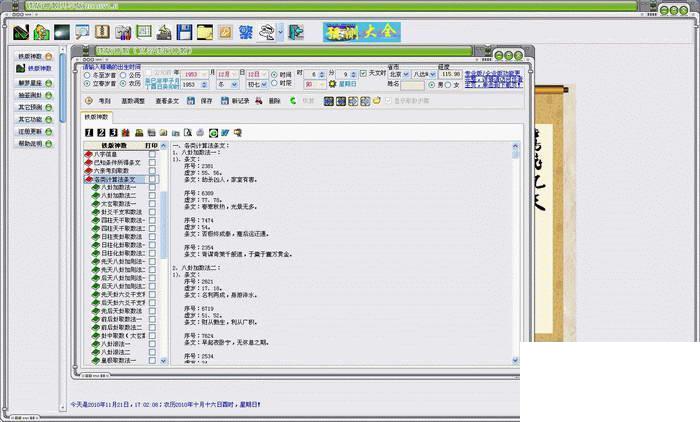Image resolution: width=700 pixels, height=422 pixels.
Task: Open the lunar month 冬 dropdown
Action: pyautogui.click(x=235, y=84)
